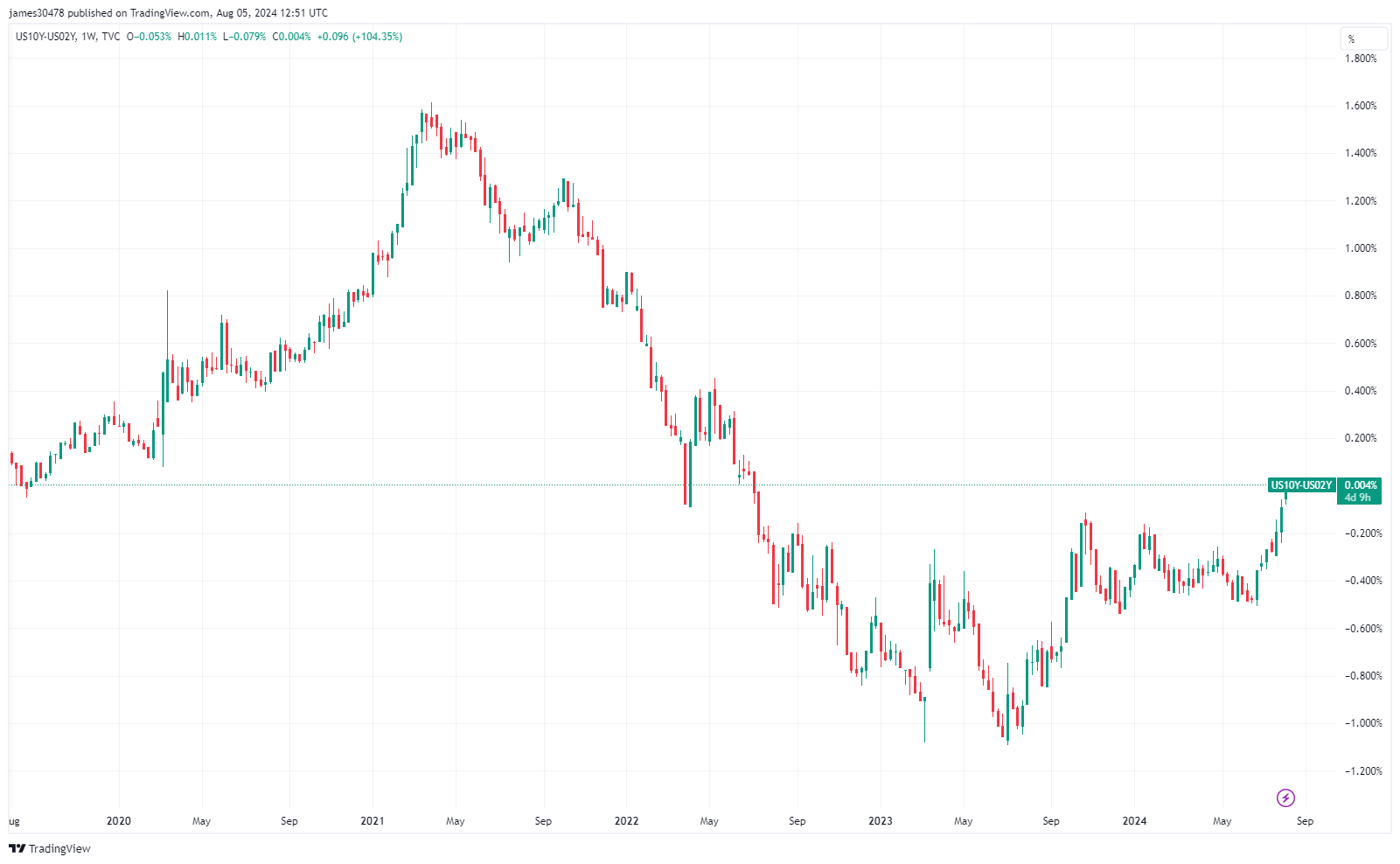Click the 0.200% price axis label
Viewport: 1400px width, 864px height.
[1361, 438]
